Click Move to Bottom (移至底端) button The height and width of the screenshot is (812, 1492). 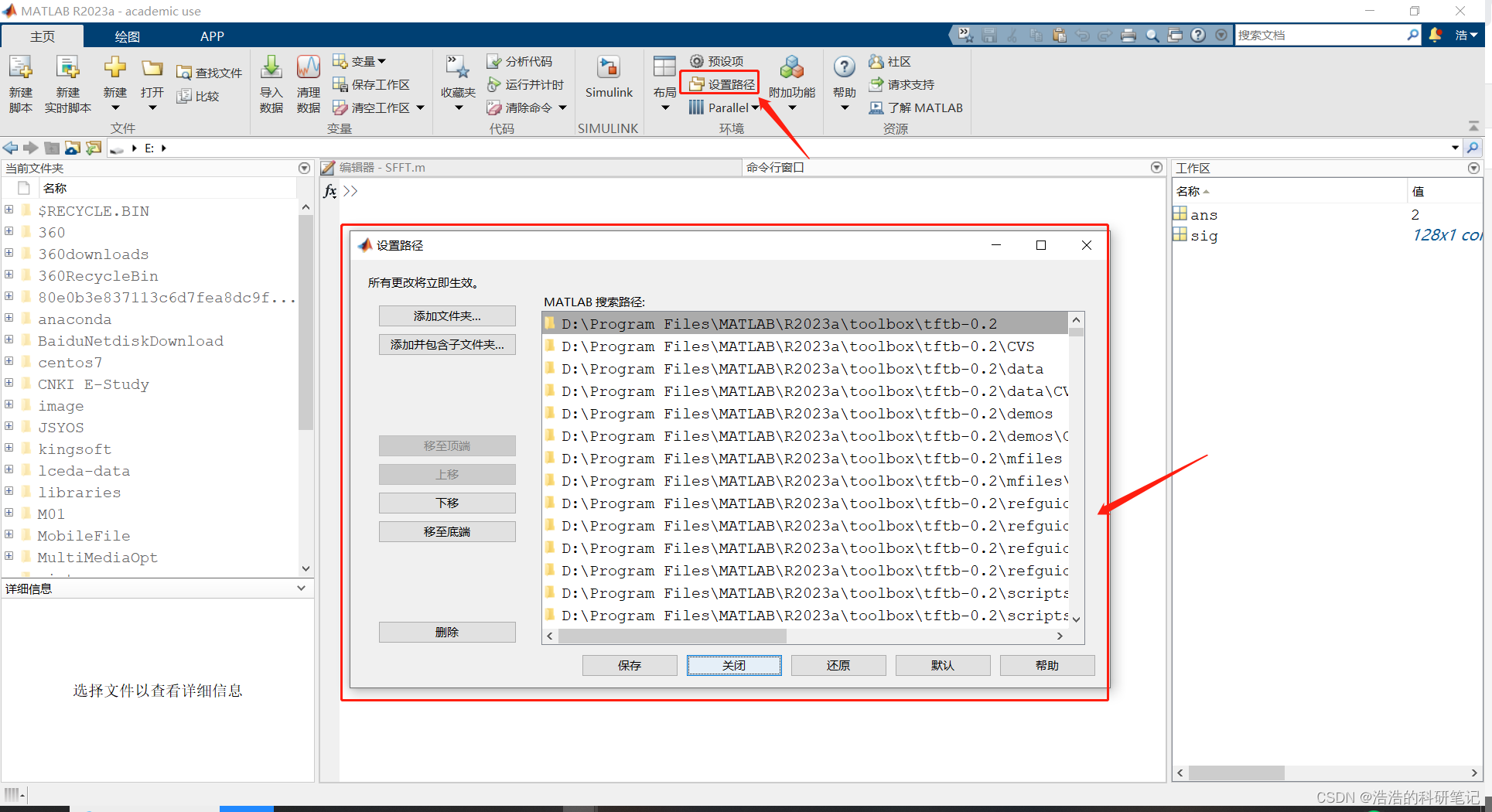(x=447, y=531)
